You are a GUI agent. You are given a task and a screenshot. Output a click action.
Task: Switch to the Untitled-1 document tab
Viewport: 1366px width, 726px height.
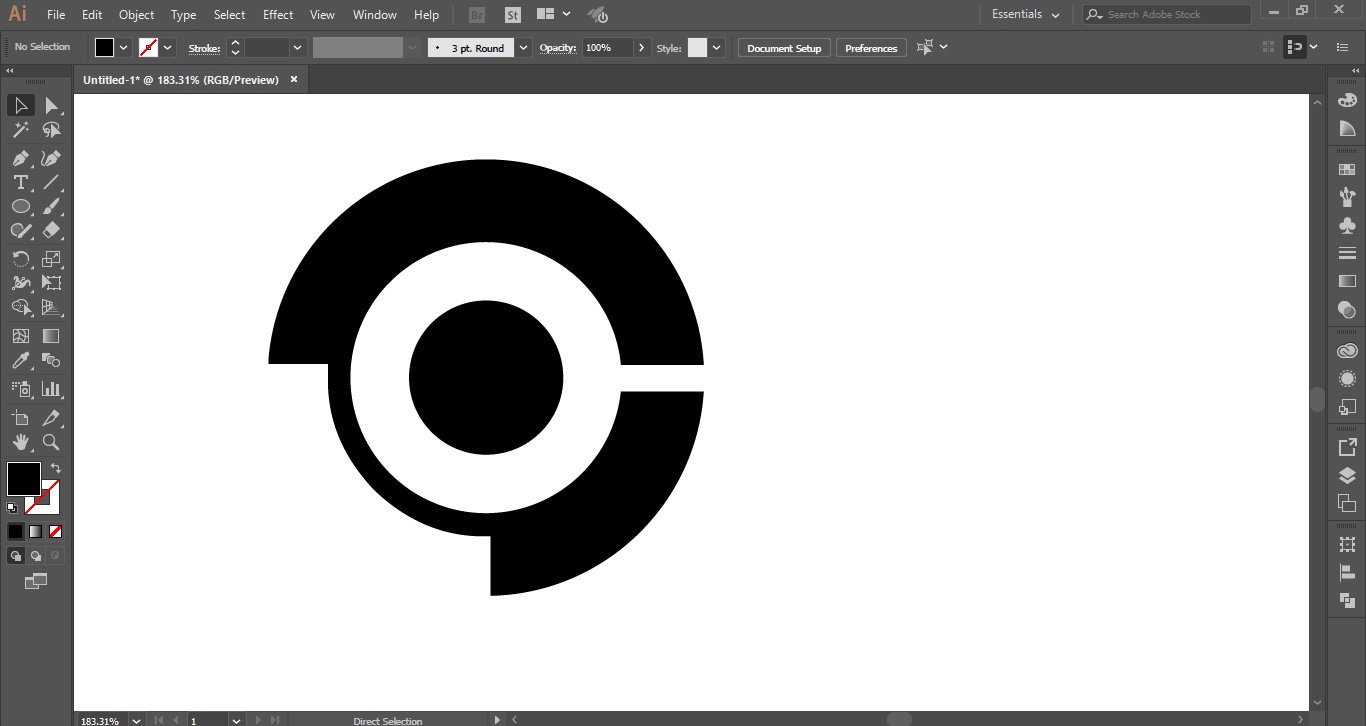tap(181, 80)
